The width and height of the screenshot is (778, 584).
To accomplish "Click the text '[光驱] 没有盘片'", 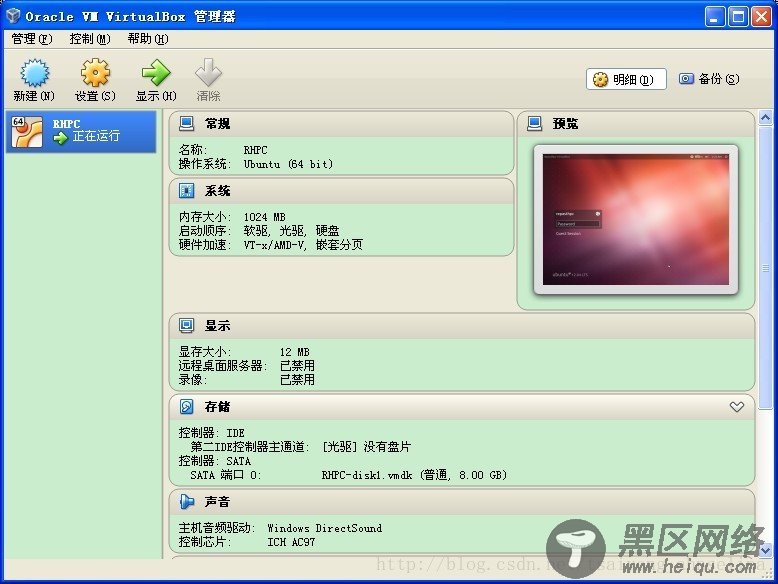I will [366, 447].
